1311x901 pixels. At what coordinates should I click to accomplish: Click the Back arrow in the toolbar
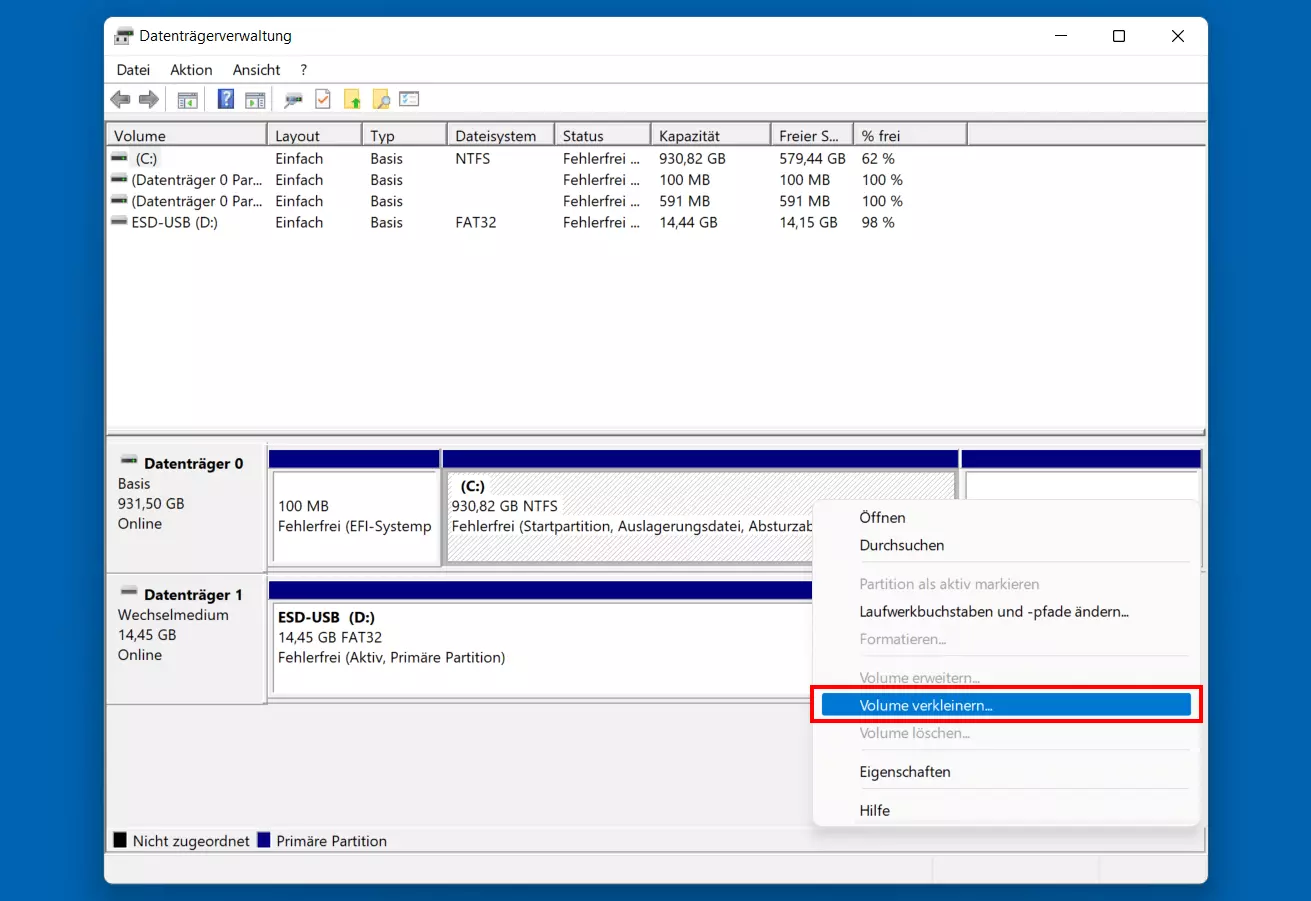(x=120, y=99)
